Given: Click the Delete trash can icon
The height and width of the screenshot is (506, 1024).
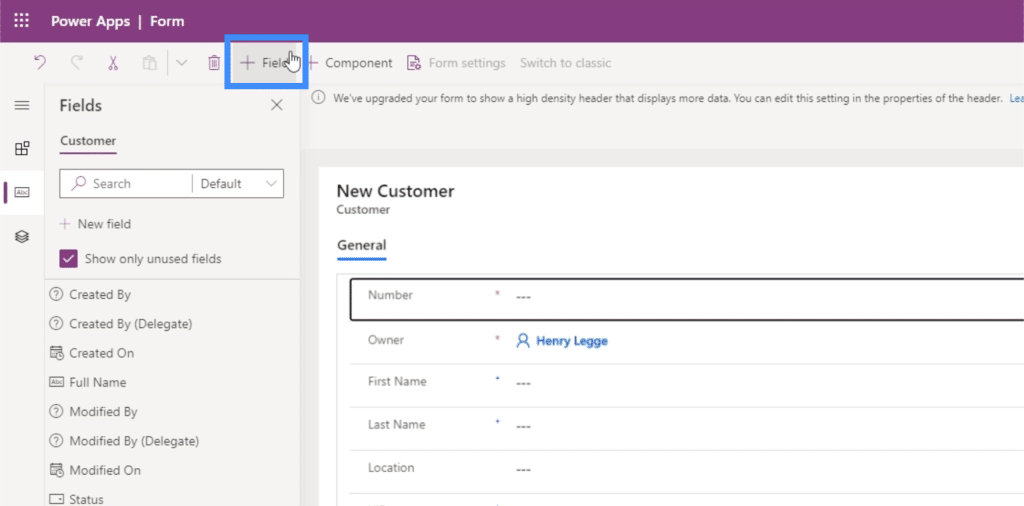Looking at the screenshot, I should pyautogui.click(x=214, y=63).
